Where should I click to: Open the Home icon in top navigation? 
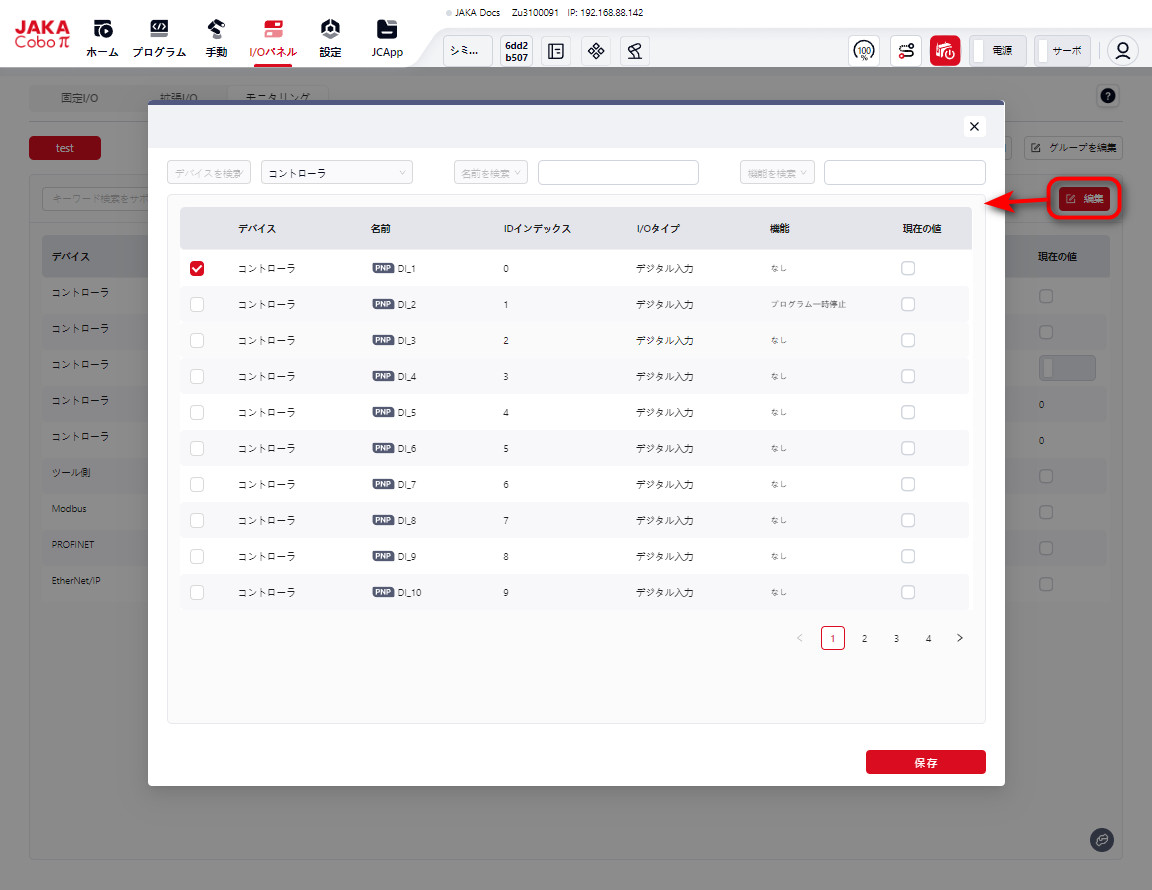click(102, 29)
